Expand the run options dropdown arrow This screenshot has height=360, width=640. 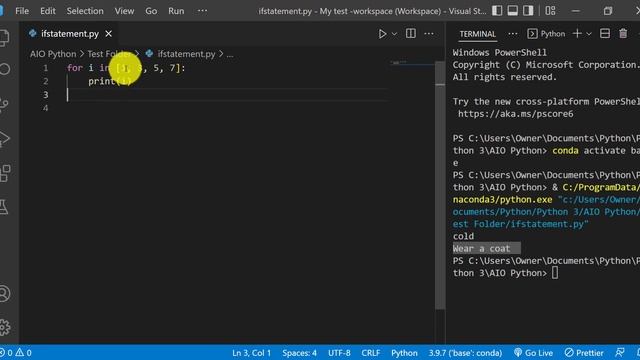pyautogui.click(x=394, y=34)
